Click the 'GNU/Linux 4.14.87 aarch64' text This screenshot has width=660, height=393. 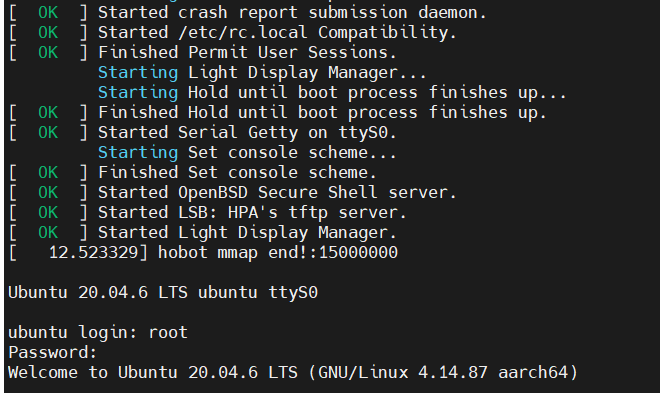click(x=443, y=372)
